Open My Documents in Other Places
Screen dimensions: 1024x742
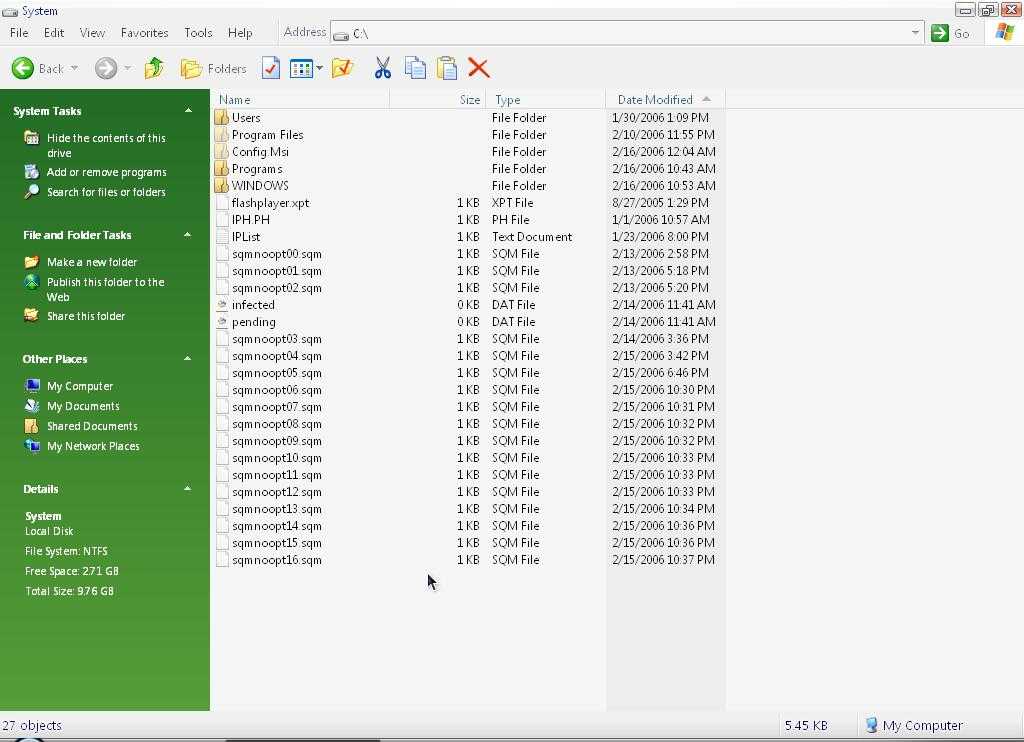pos(83,406)
